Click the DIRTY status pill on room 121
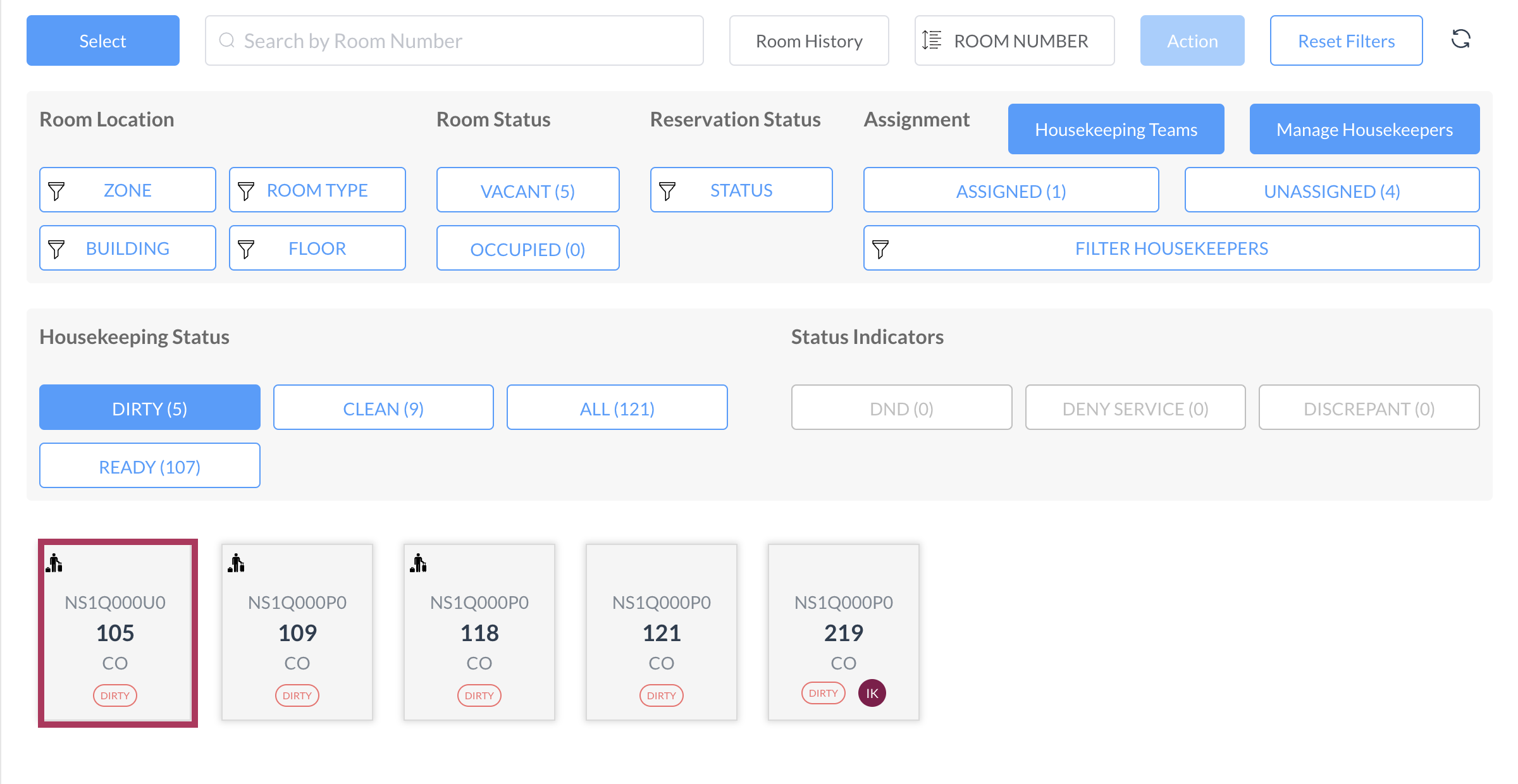The height and width of the screenshot is (784, 1518). 661,695
